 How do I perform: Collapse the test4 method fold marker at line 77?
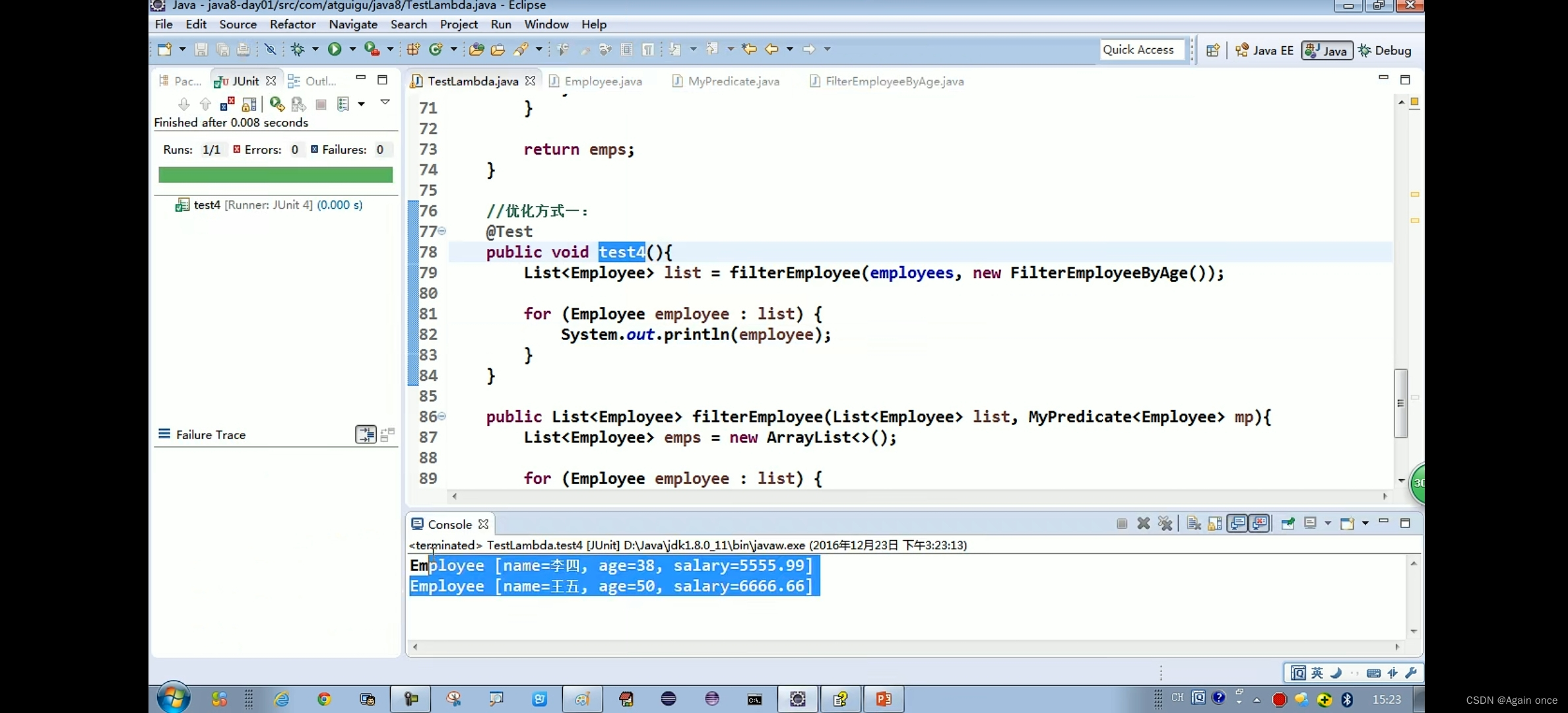(442, 231)
